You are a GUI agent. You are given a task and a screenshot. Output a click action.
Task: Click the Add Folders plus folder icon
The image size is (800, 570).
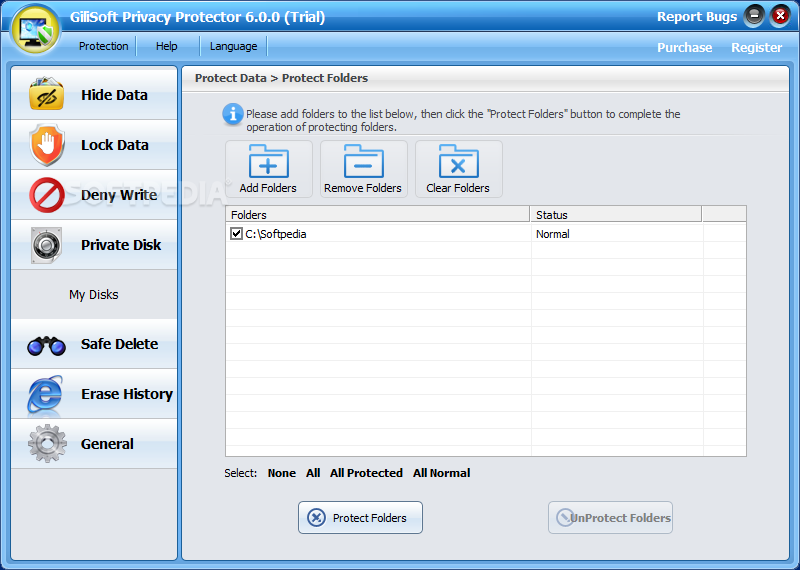[268, 161]
